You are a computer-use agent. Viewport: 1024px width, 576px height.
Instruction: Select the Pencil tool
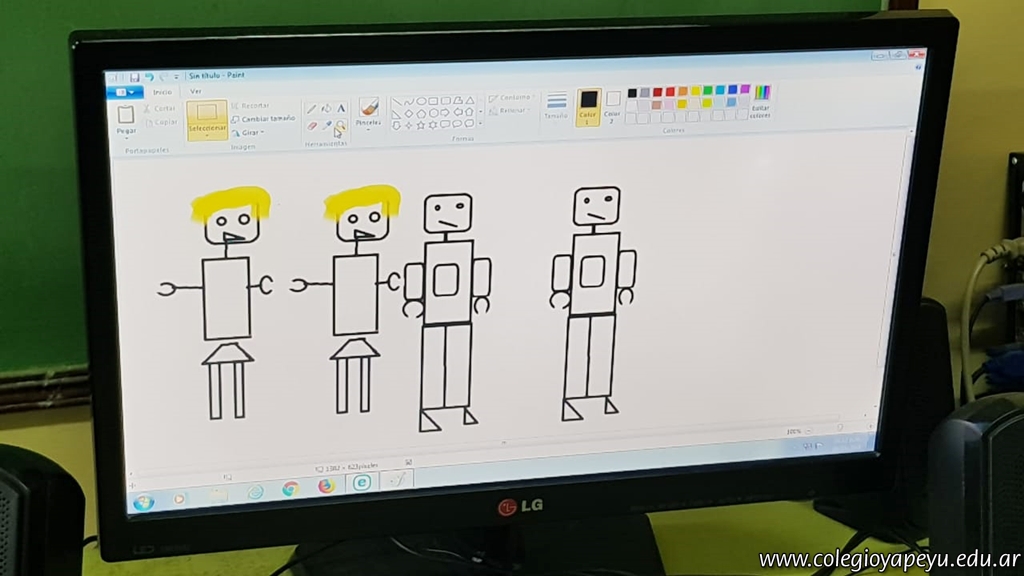(311, 109)
